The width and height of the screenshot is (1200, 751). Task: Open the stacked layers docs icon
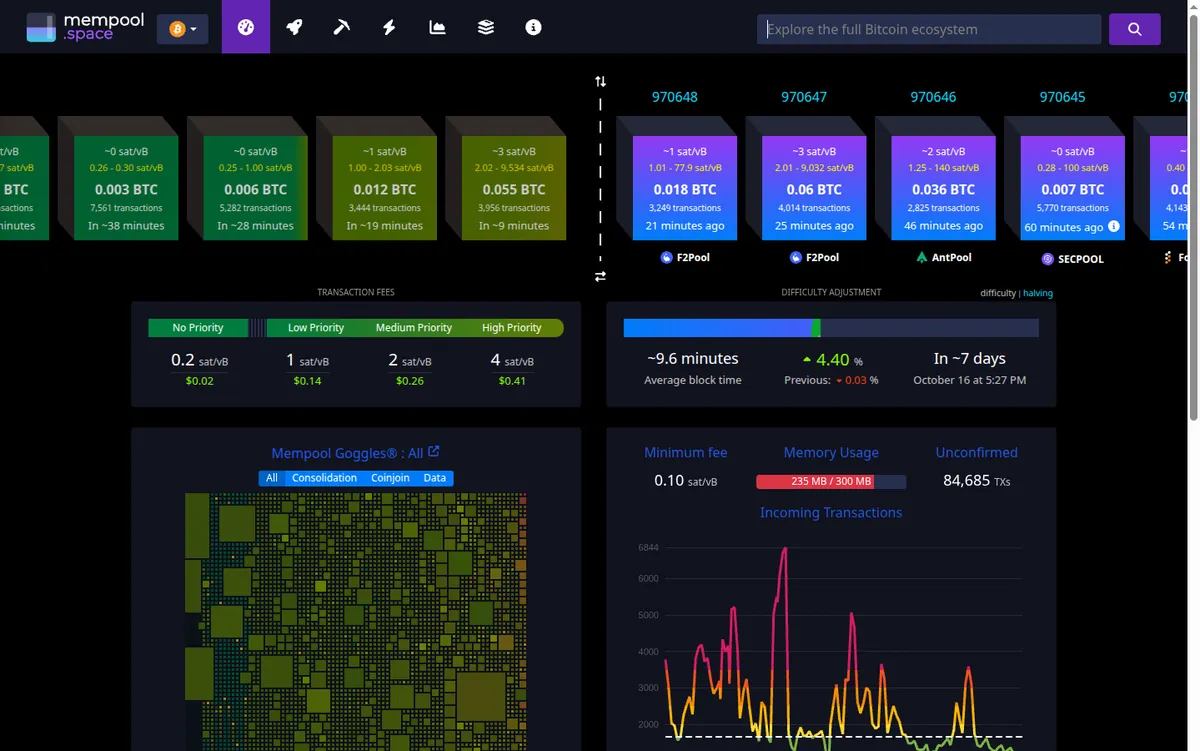click(x=486, y=27)
